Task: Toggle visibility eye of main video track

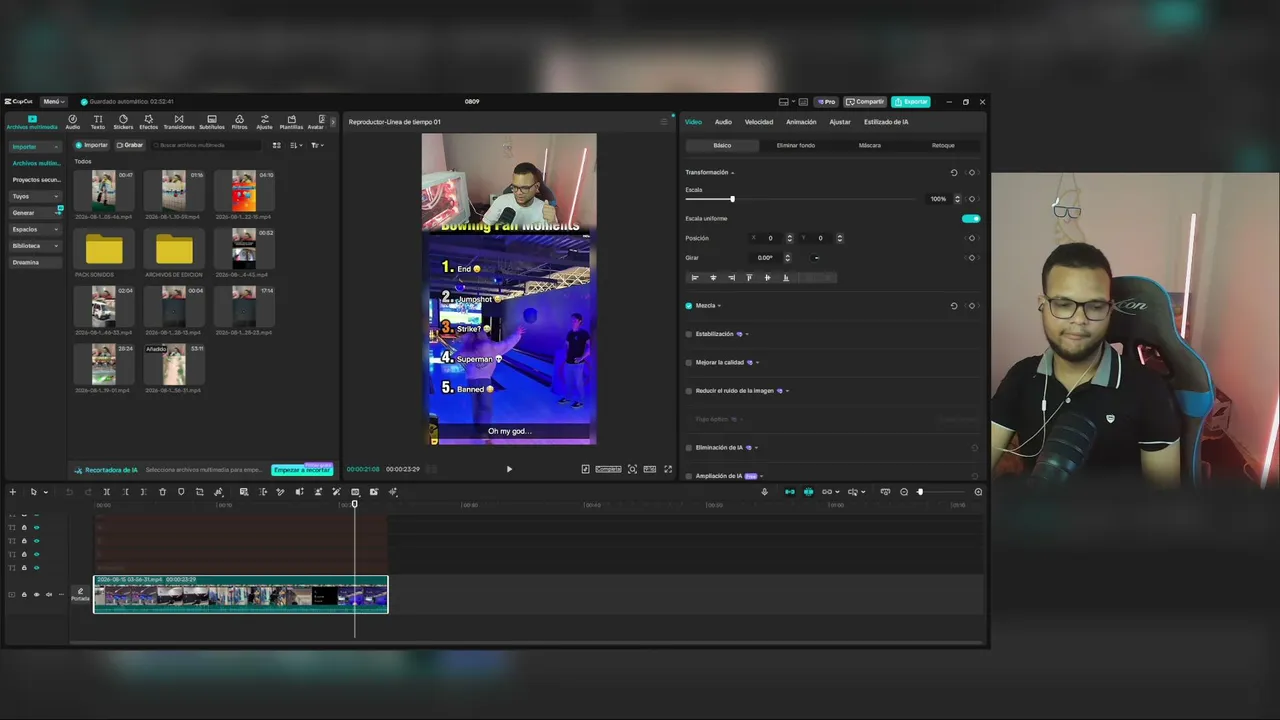Action: click(37, 595)
